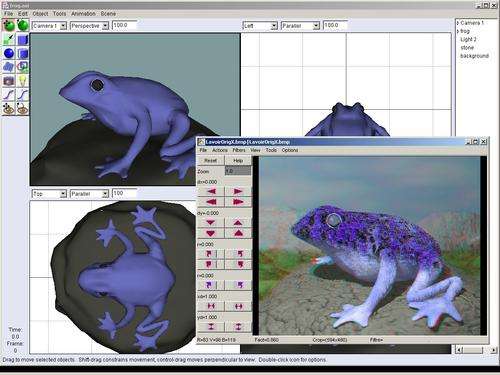Click the stereo frog image preview
The width and height of the screenshot is (500, 375).
coord(370,246)
